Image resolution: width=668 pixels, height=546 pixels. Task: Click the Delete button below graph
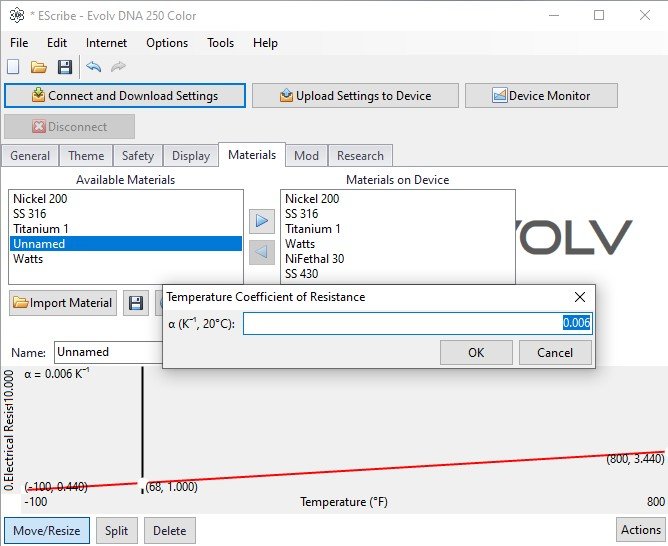tap(170, 531)
